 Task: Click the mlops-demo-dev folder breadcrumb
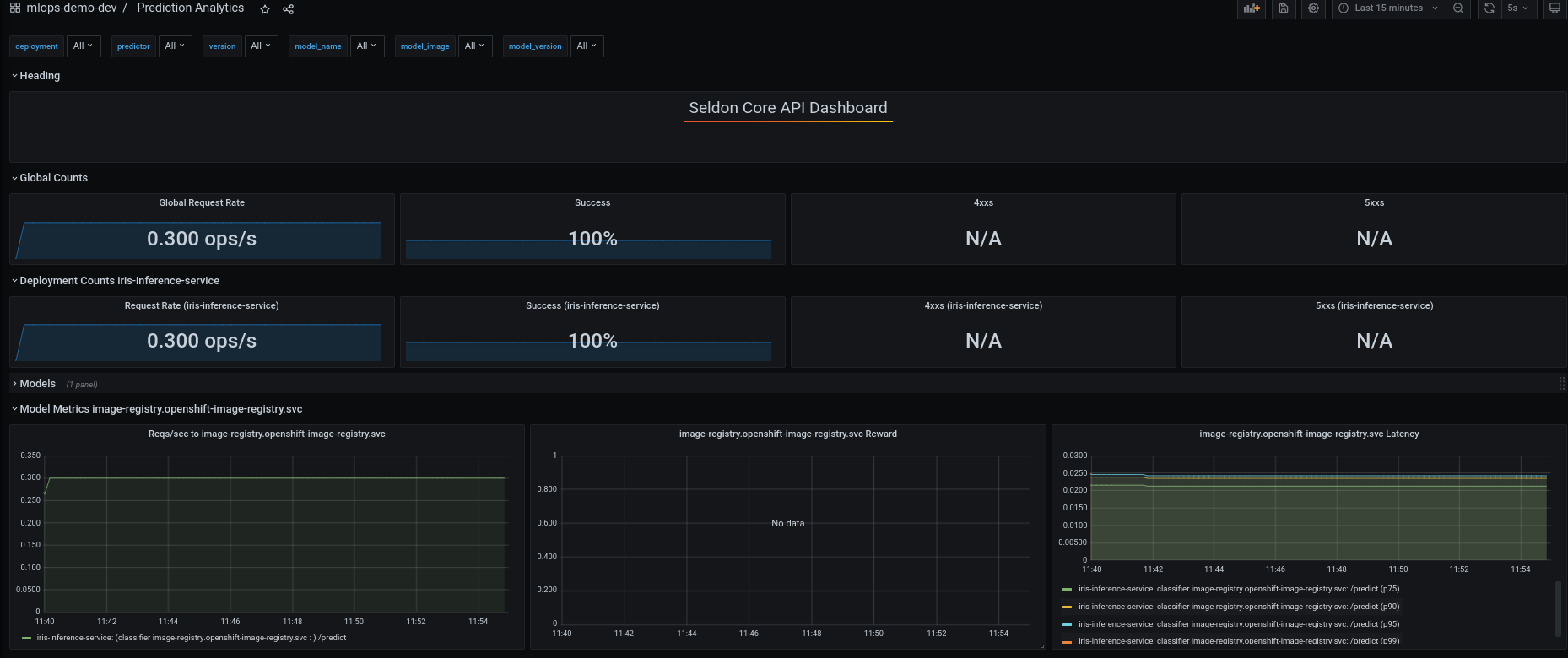point(72,8)
